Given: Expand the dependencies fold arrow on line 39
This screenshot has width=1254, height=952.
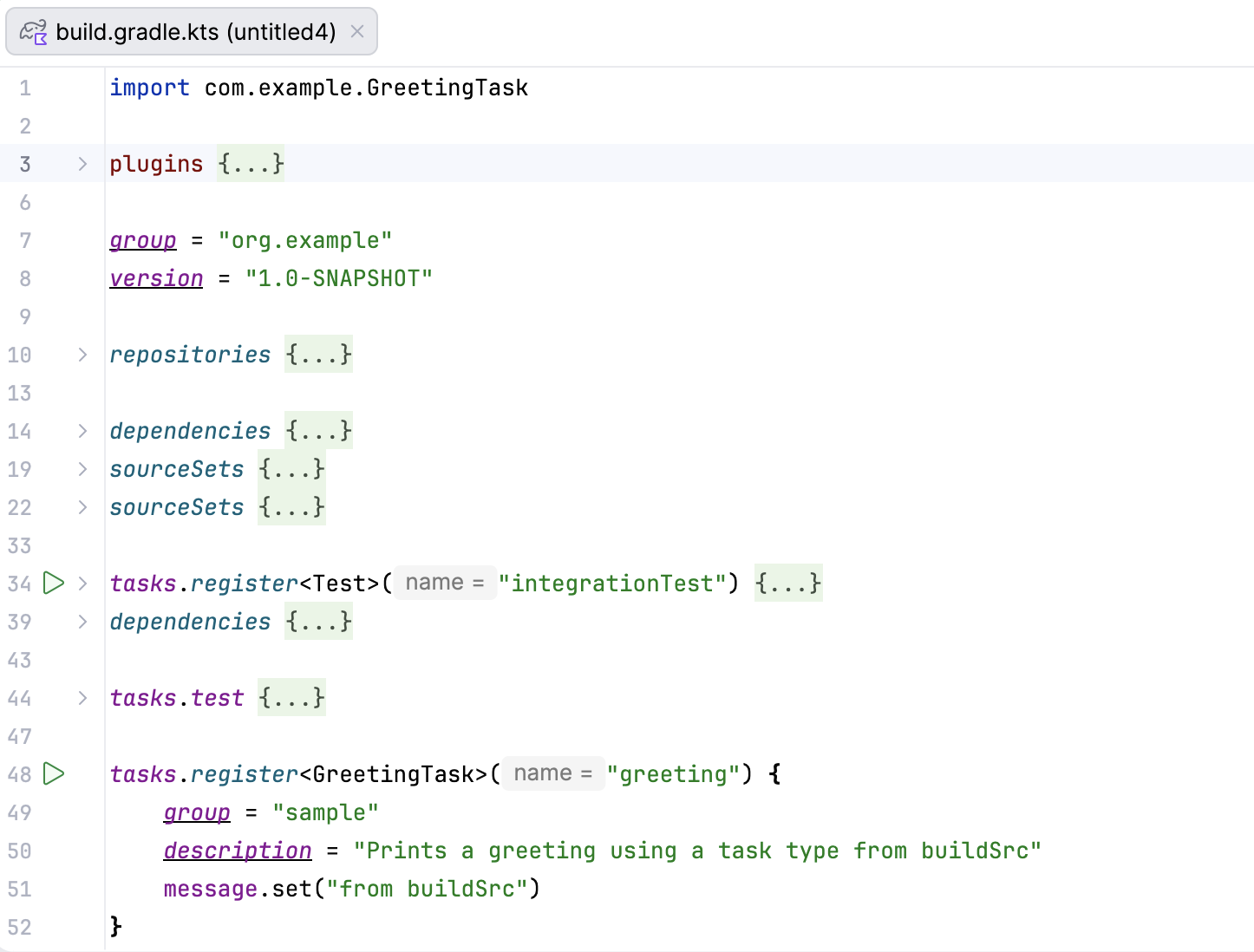Looking at the screenshot, I should tap(82, 622).
